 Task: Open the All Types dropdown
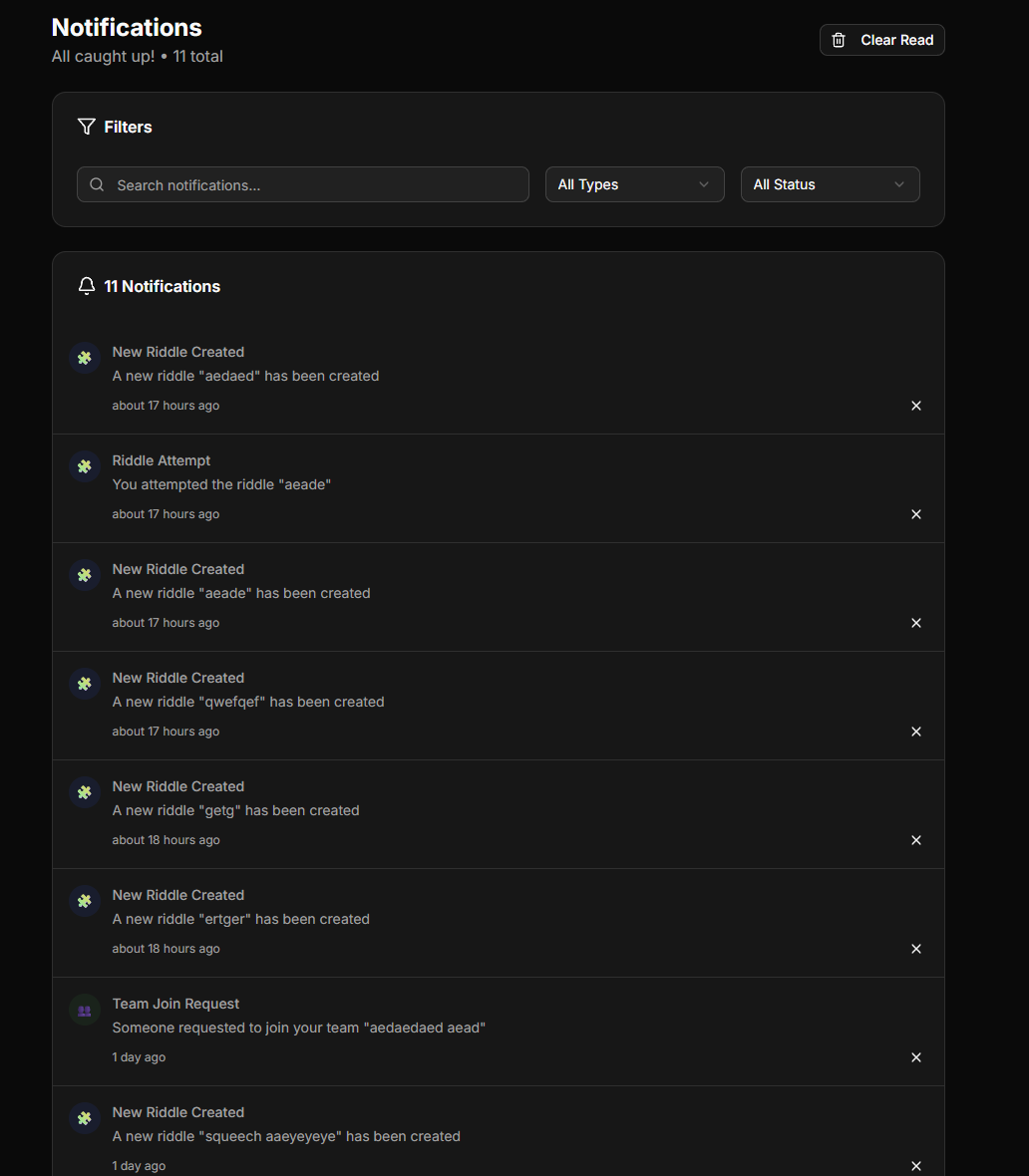[x=634, y=184]
